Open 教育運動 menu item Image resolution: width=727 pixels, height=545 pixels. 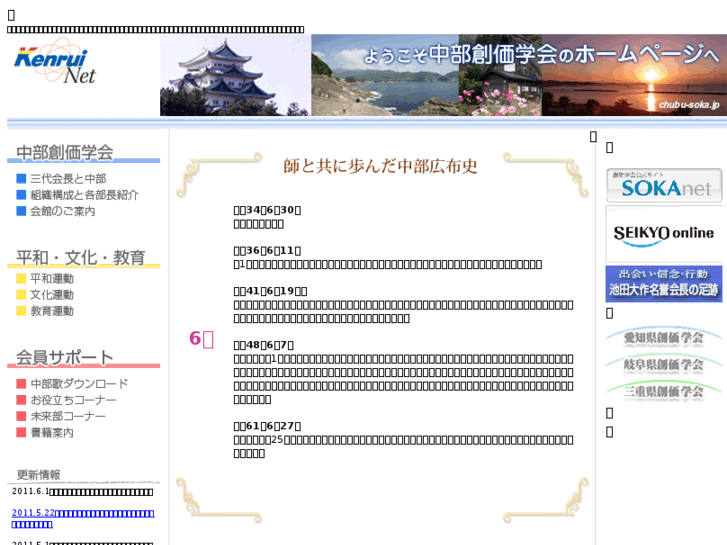(x=52, y=311)
